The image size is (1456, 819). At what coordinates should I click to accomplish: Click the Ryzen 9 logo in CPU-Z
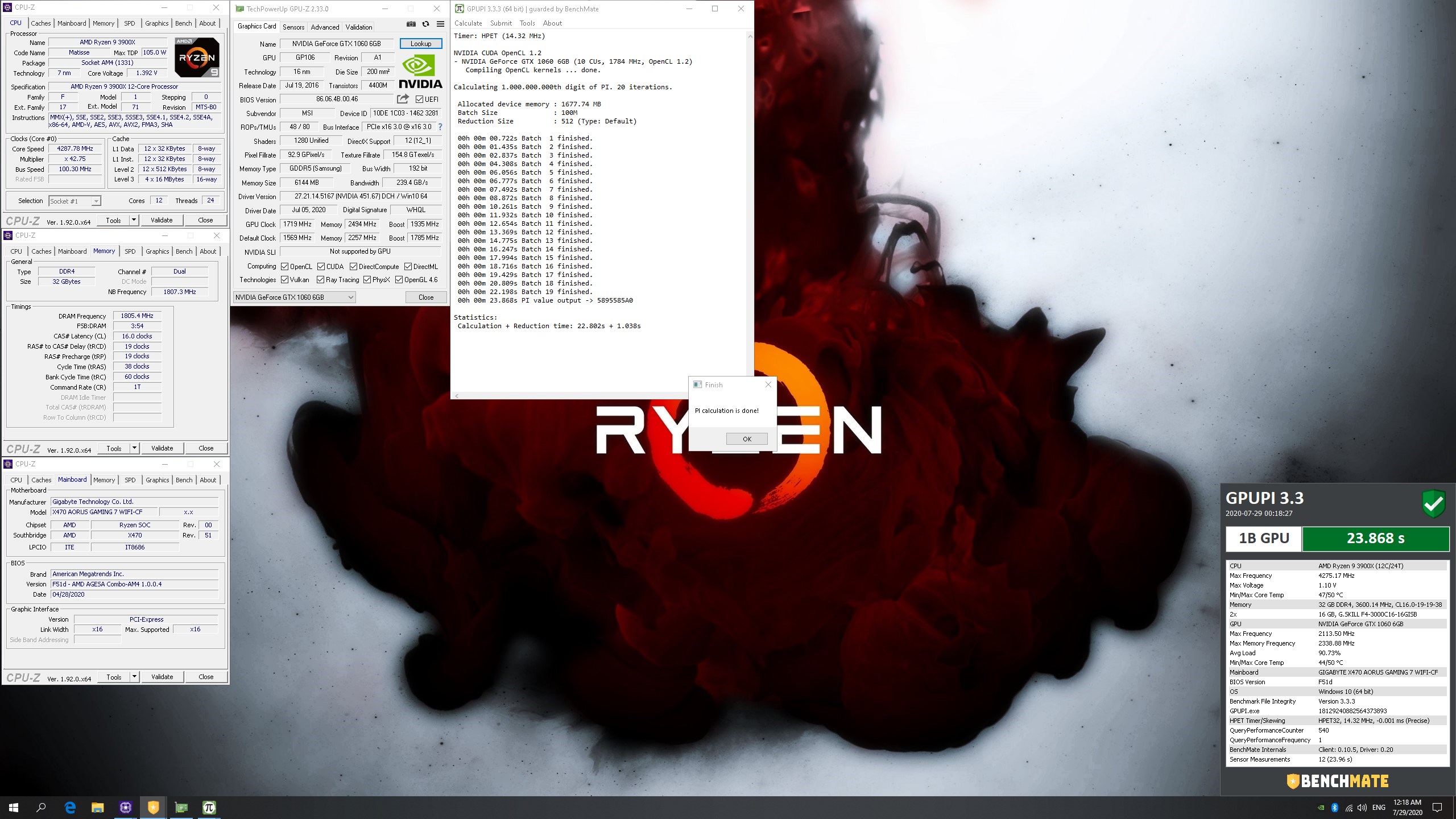click(x=197, y=57)
